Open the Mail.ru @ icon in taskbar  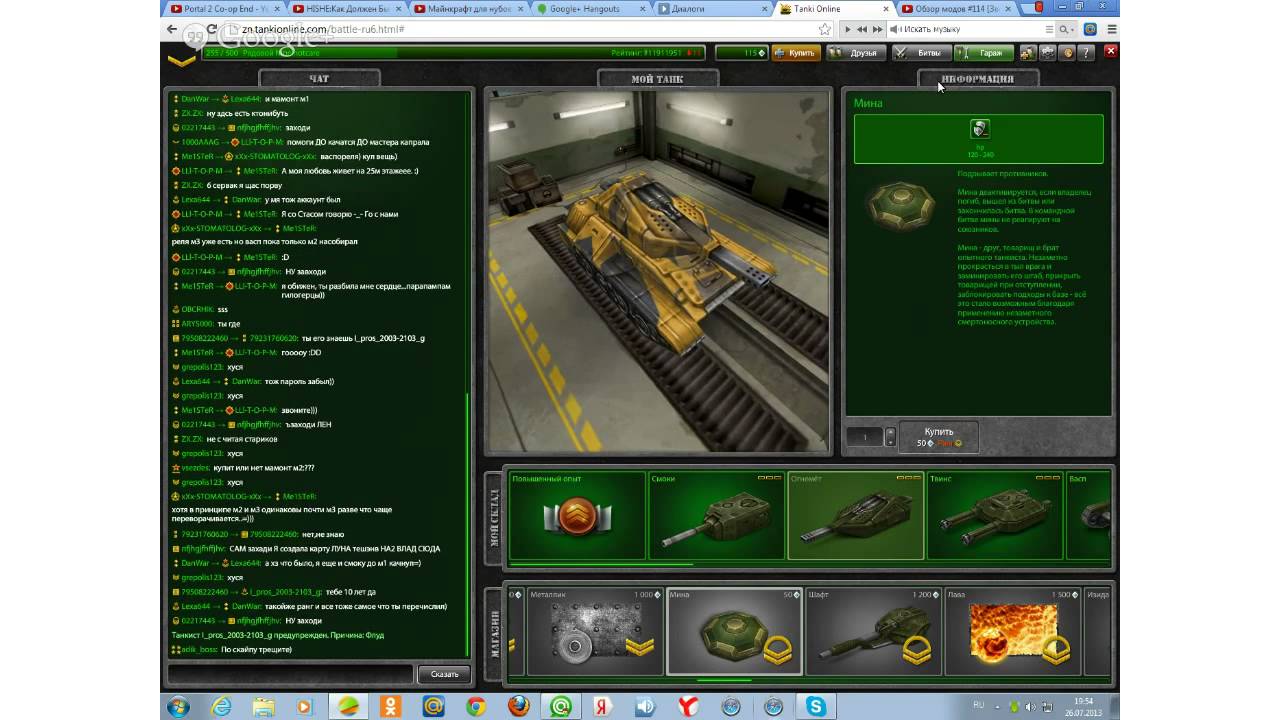point(433,706)
